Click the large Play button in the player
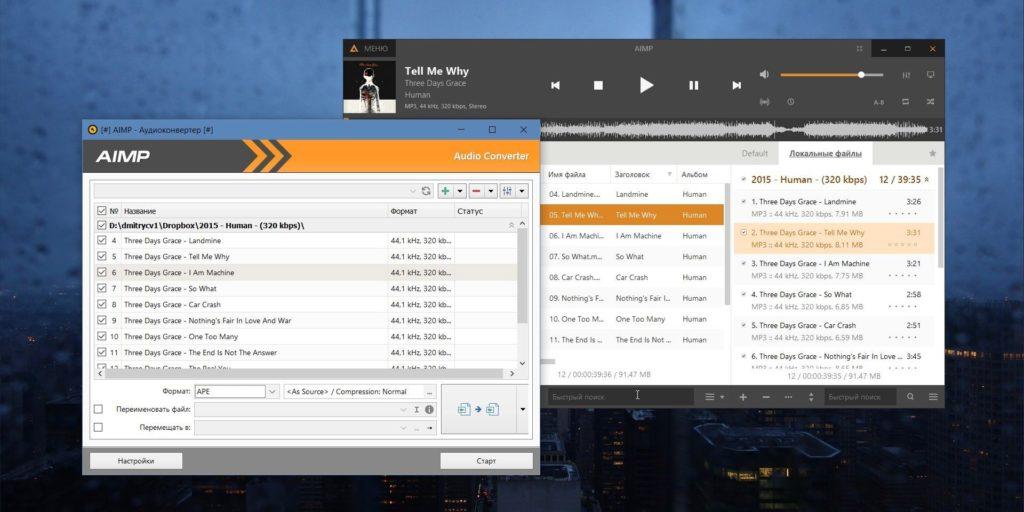 (x=646, y=85)
